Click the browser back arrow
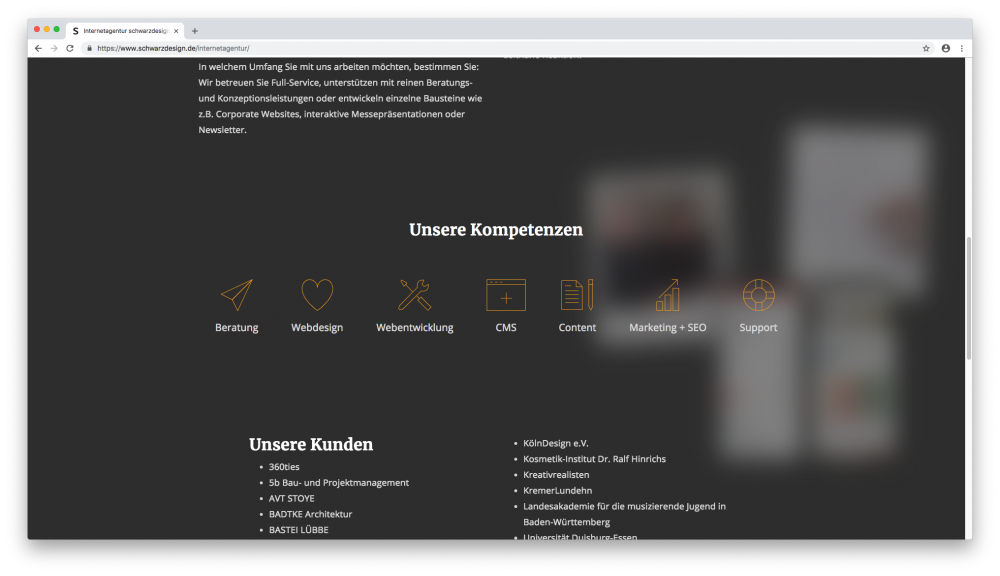Viewport: 1000px width, 576px height. click(x=37, y=47)
